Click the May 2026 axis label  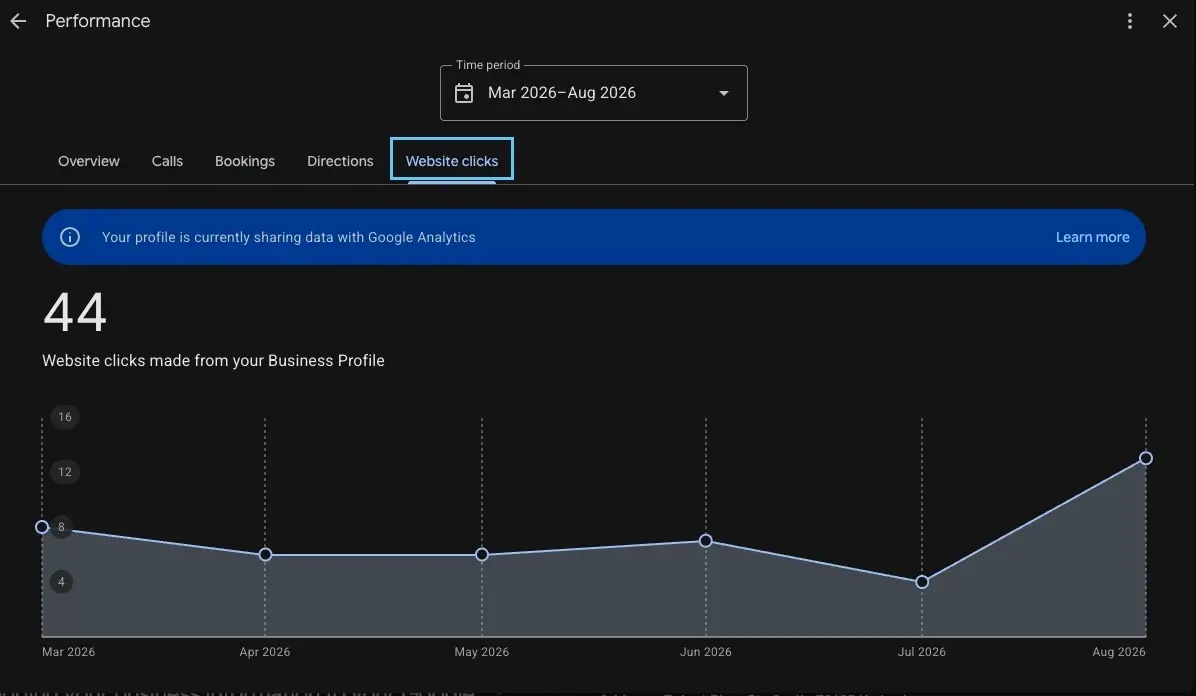(481, 652)
